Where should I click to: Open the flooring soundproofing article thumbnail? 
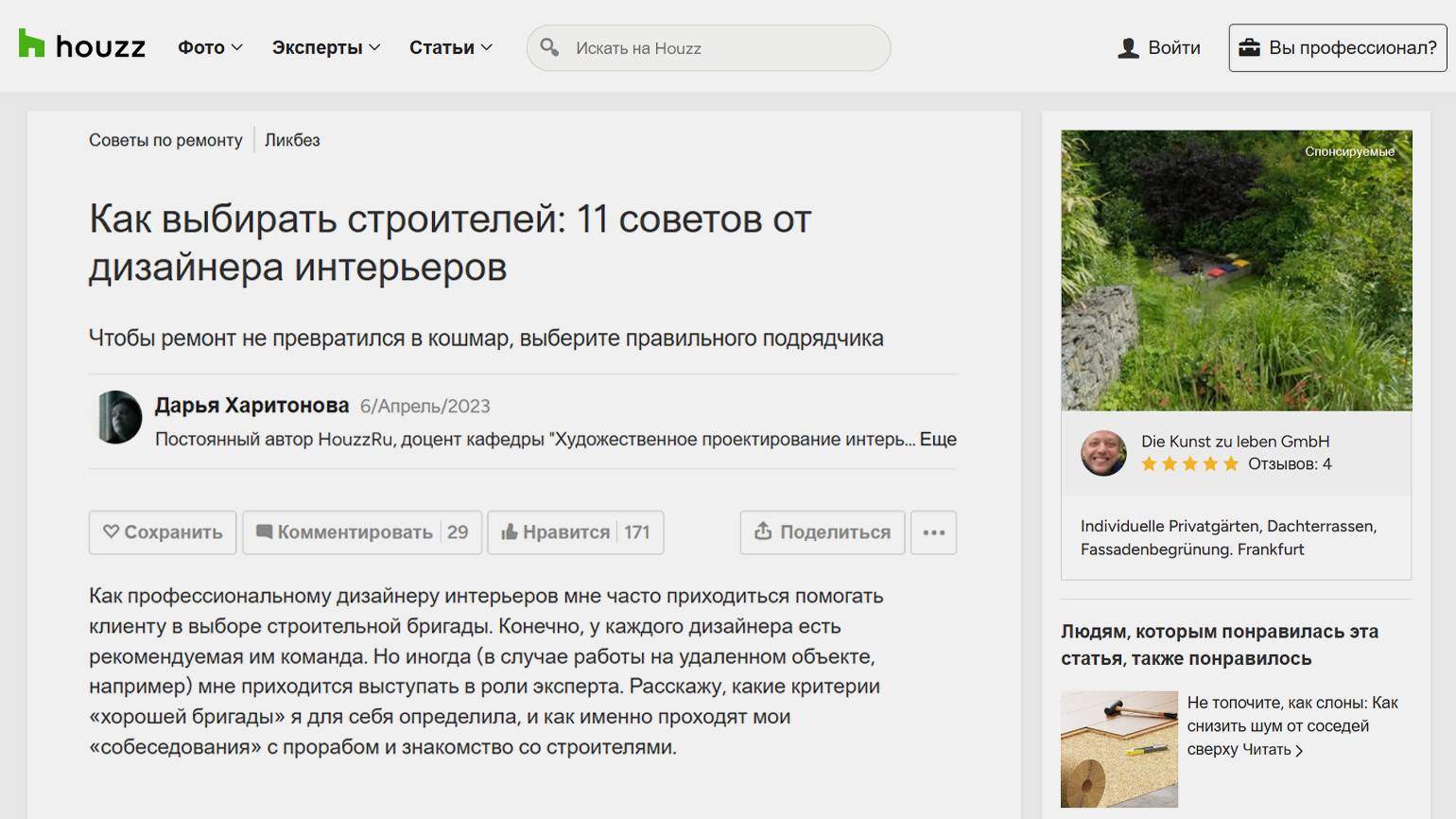click(x=1118, y=749)
